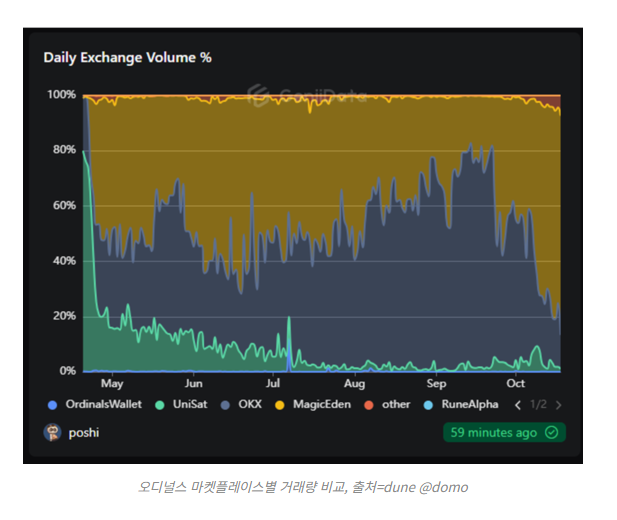Go to next legend page arrow
The width and height of the screenshot is (617, 520).
tap(558, 405)
